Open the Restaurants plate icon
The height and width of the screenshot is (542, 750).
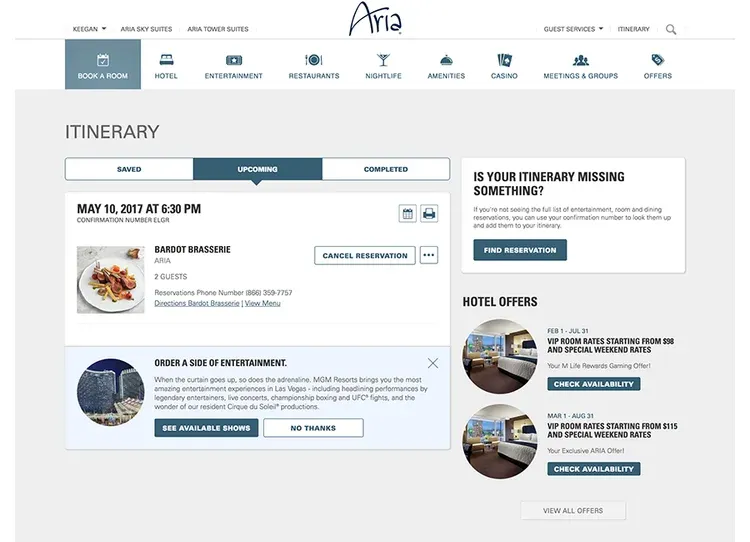tap(314, 60)
